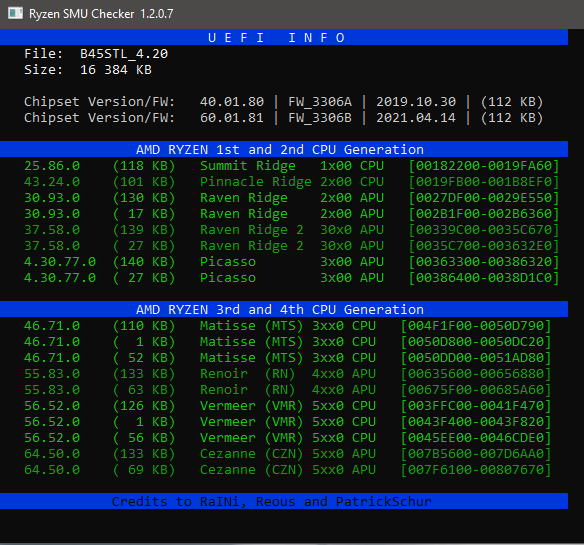The height and width of the screenshot is (545, 584).
Task: Click address range '[002B1F00-002B6360]'
Action: click(484, 214)
